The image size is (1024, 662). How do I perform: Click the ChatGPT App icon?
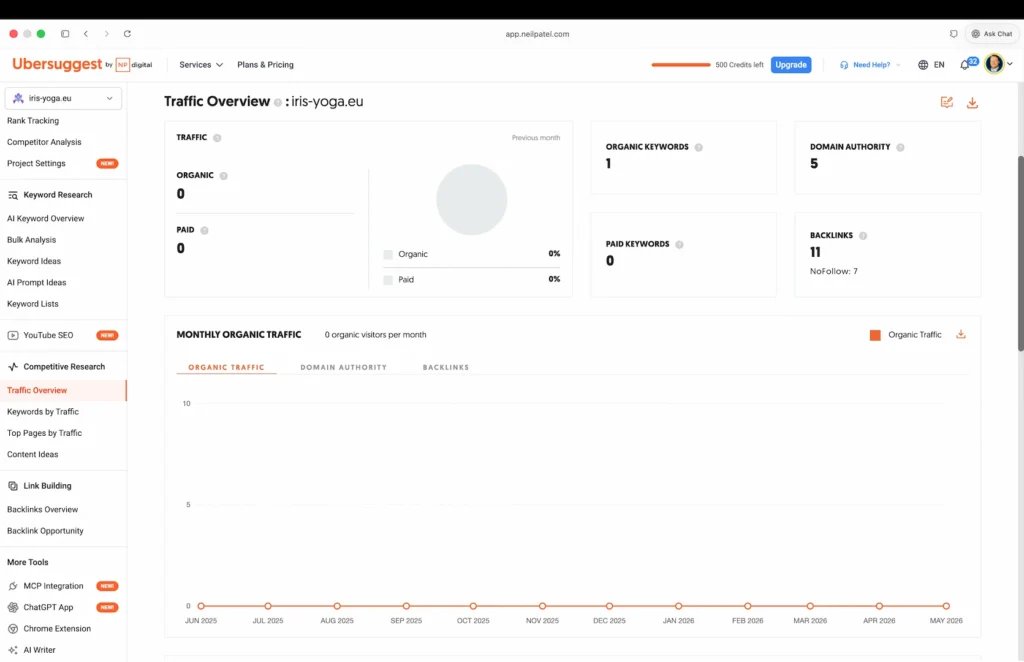(12, 607)
